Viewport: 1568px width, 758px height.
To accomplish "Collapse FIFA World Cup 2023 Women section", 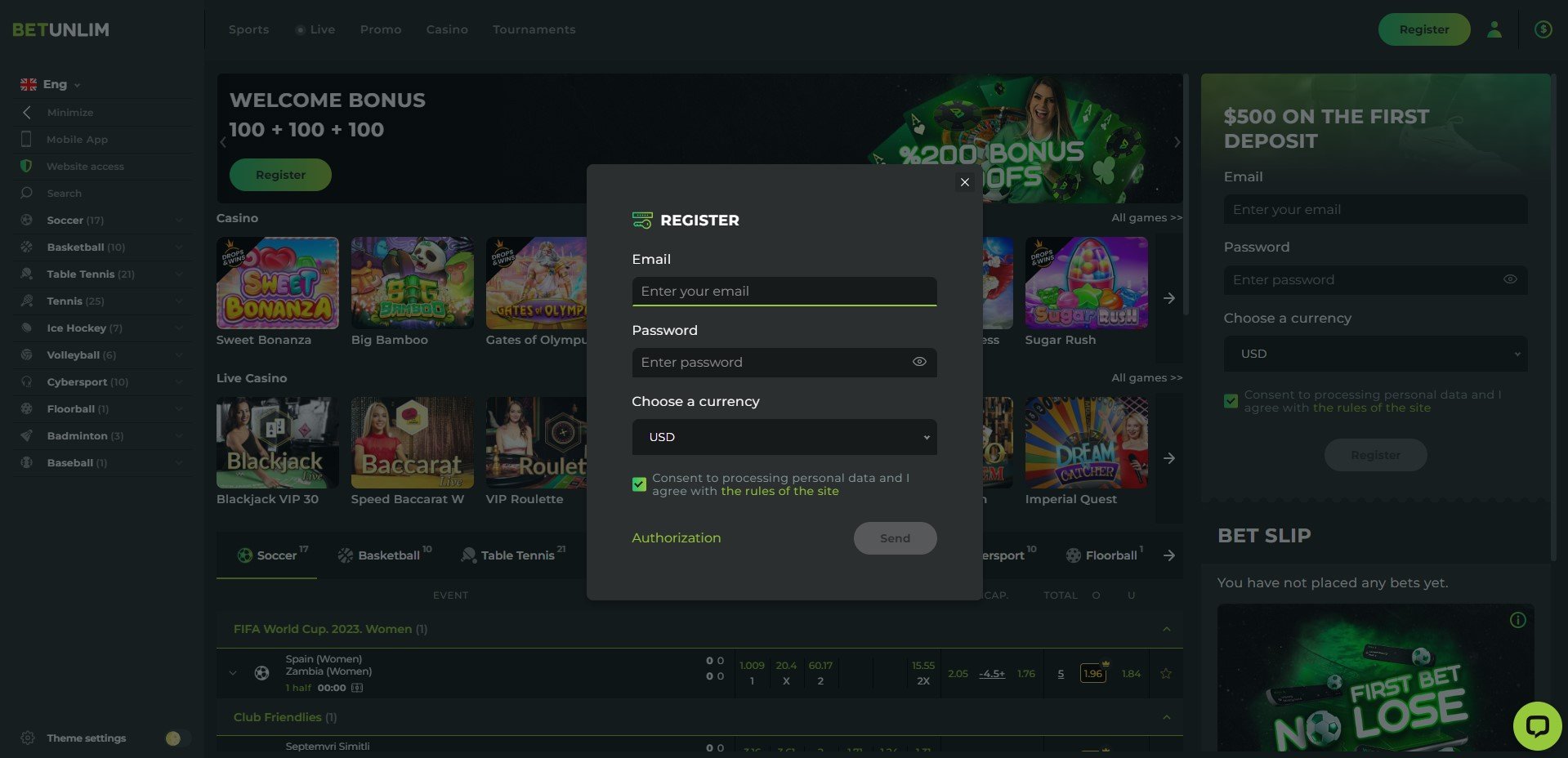I will [1166, 629].
